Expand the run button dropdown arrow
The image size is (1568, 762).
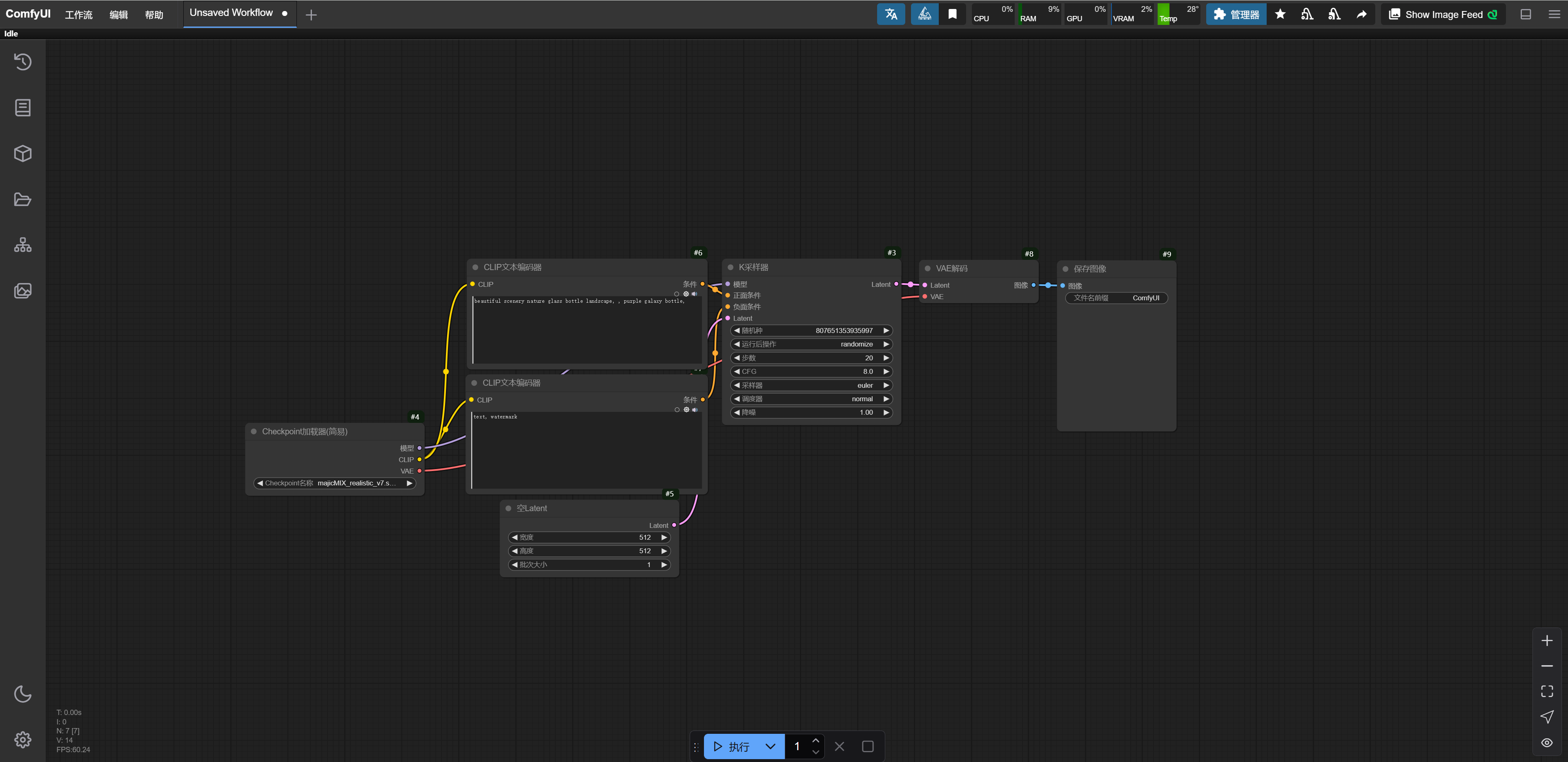(x=770, y=746)
